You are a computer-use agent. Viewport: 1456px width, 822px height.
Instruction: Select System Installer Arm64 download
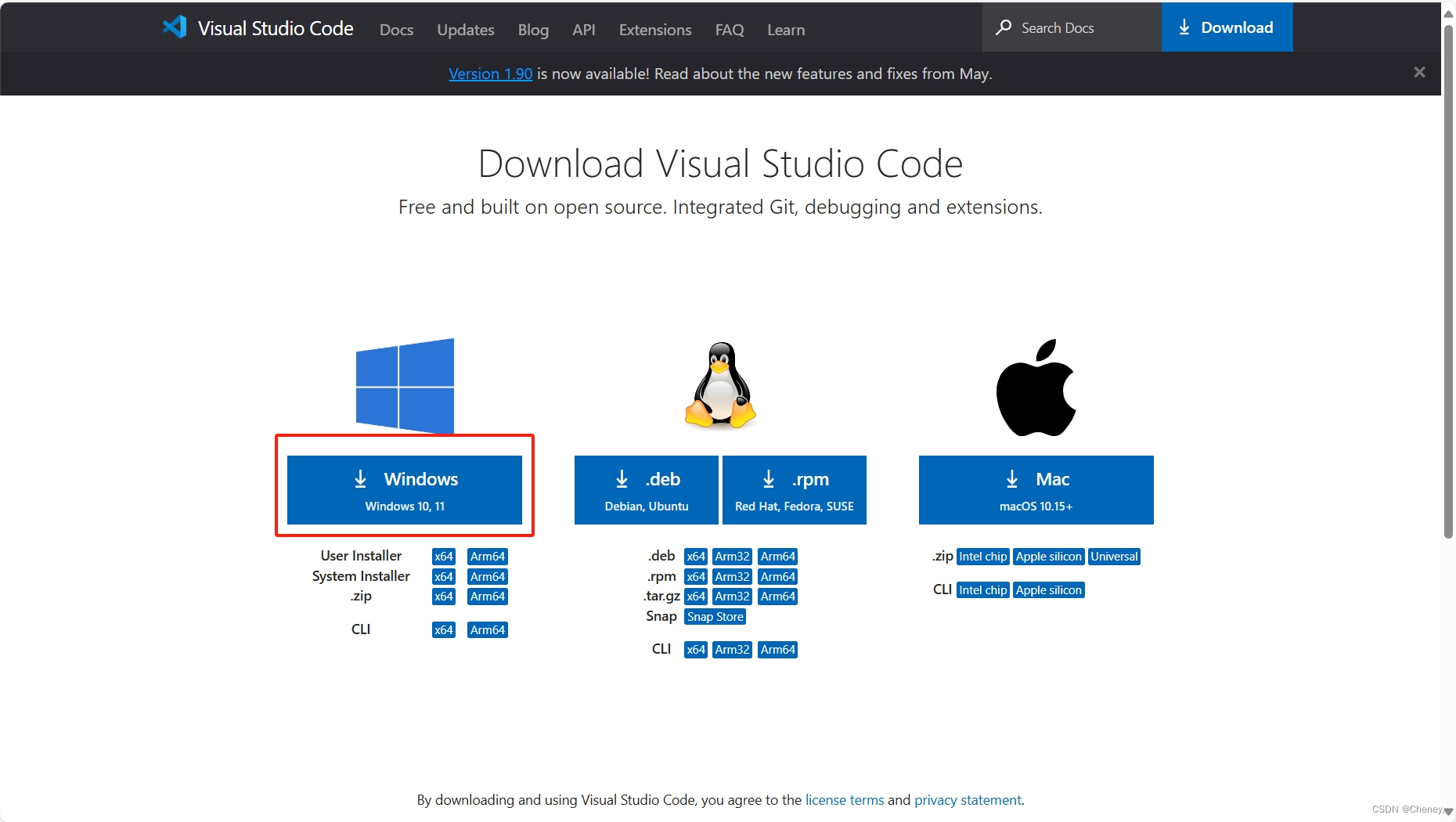(488, 577)
